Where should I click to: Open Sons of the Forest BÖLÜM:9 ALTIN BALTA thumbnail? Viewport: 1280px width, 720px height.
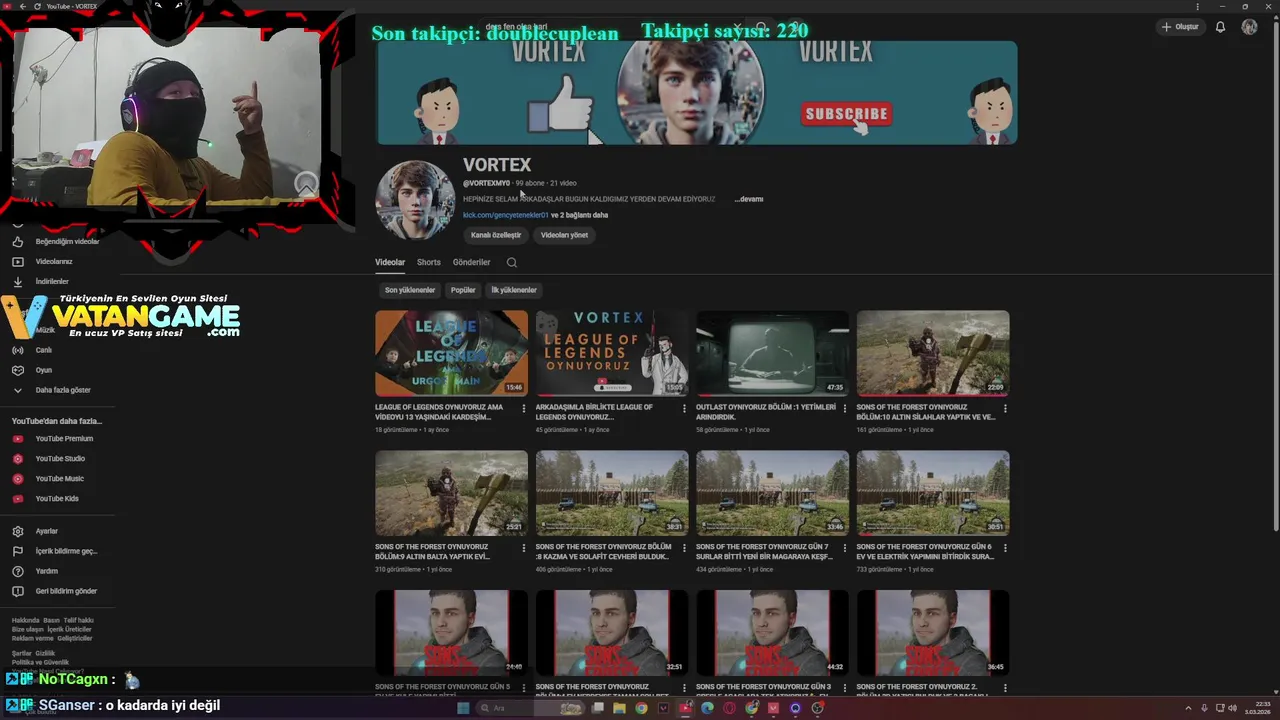(x=451, y=493)
